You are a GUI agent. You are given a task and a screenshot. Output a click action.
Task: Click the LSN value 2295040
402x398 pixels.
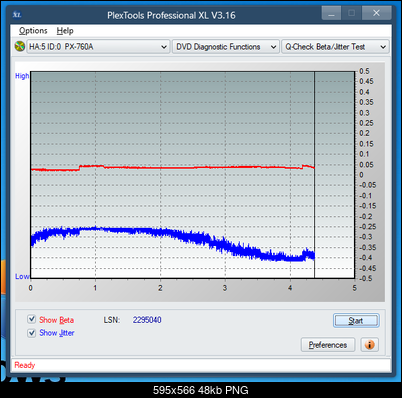click(x=147, y=320)
